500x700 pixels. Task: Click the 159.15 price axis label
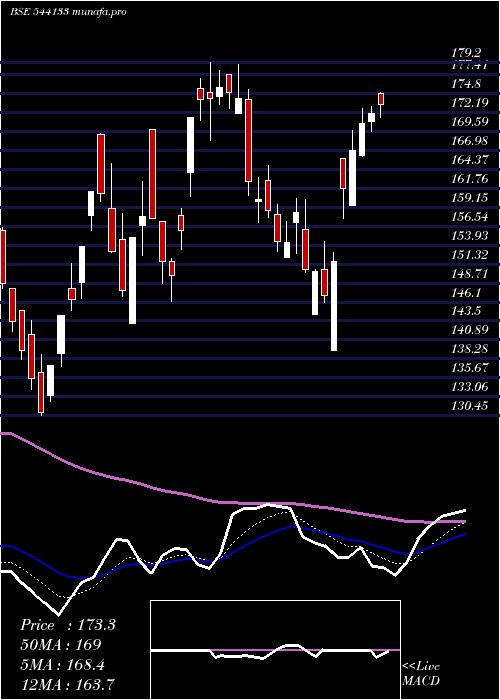469,197
